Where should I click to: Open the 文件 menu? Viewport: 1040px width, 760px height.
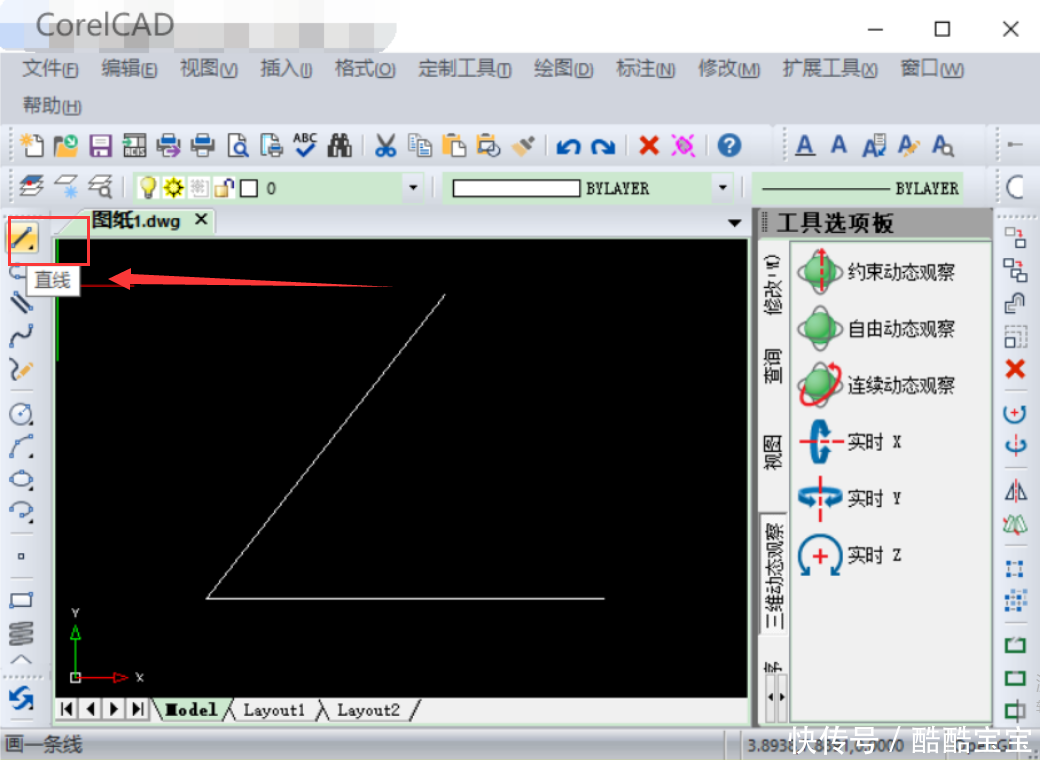pos(50,68)
